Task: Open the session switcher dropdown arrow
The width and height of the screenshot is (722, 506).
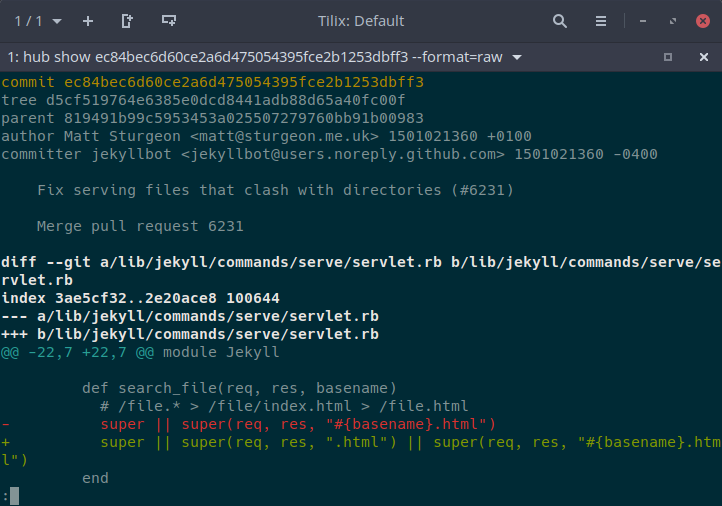Action: pos(57,21)
